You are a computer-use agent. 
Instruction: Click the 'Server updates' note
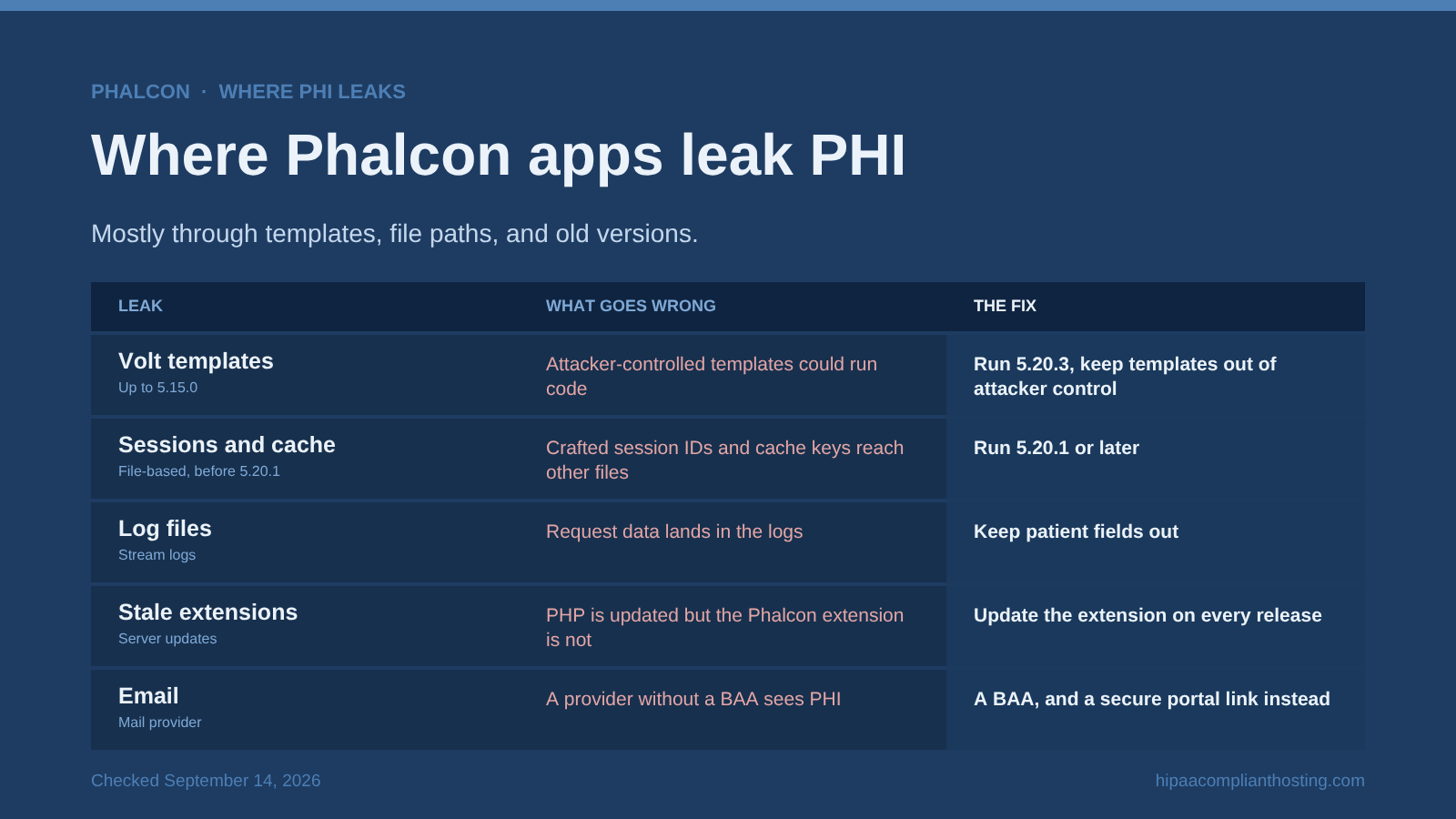167,639
